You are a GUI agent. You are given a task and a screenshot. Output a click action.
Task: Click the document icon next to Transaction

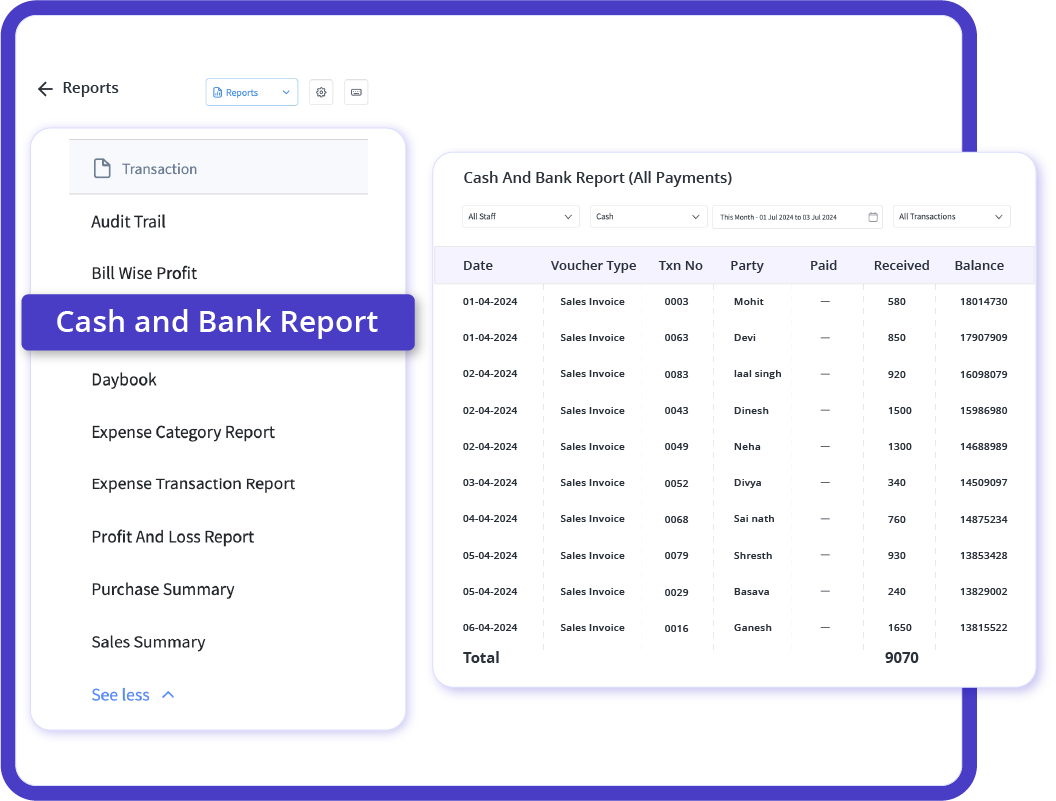pos(102,169)
